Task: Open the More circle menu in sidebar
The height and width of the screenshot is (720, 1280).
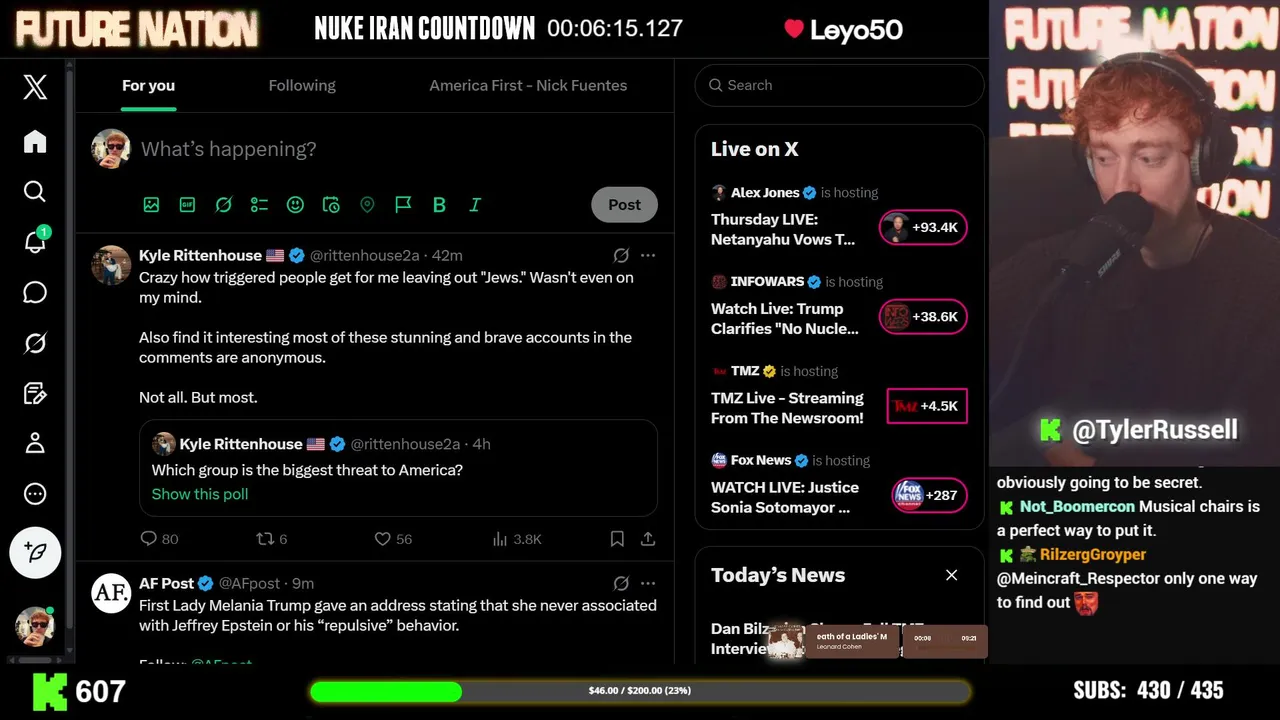Action: (x=35, y=494)
